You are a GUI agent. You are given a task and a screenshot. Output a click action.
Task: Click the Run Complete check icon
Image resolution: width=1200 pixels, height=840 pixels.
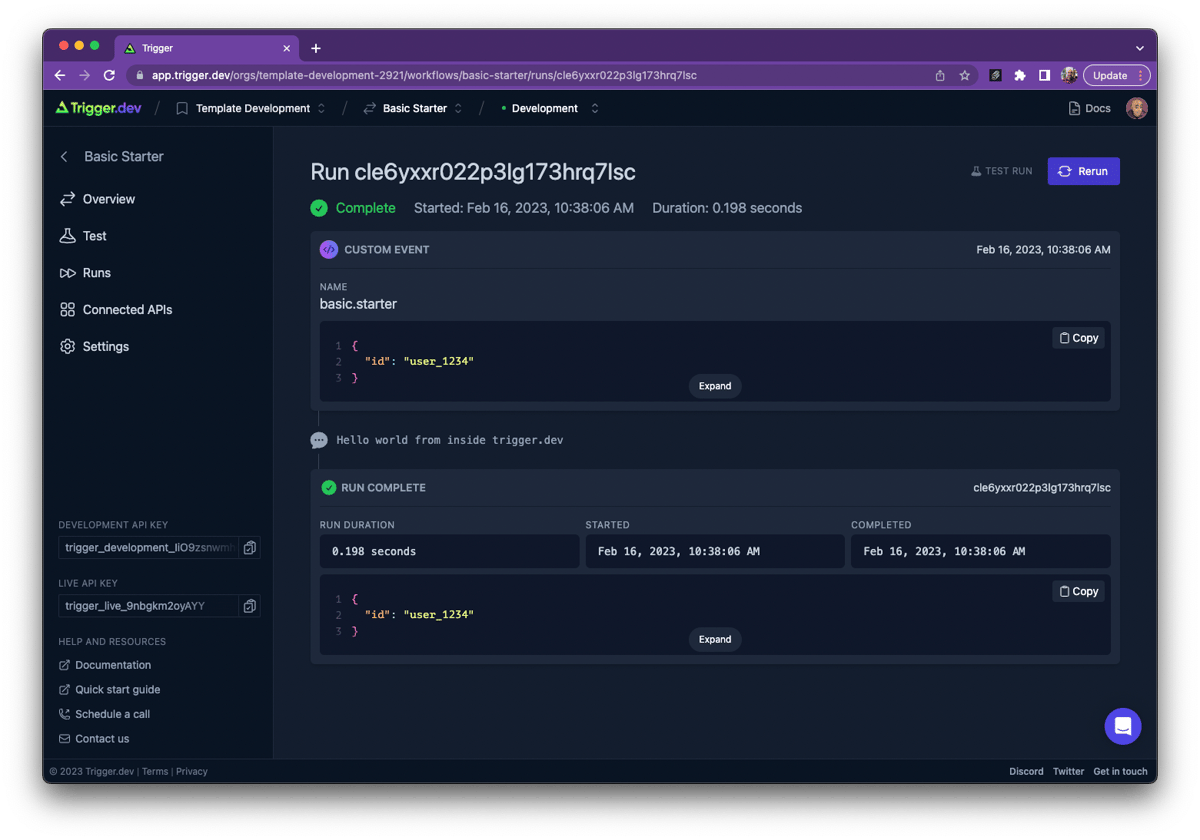pyautogui.click(x=328, y=488)
